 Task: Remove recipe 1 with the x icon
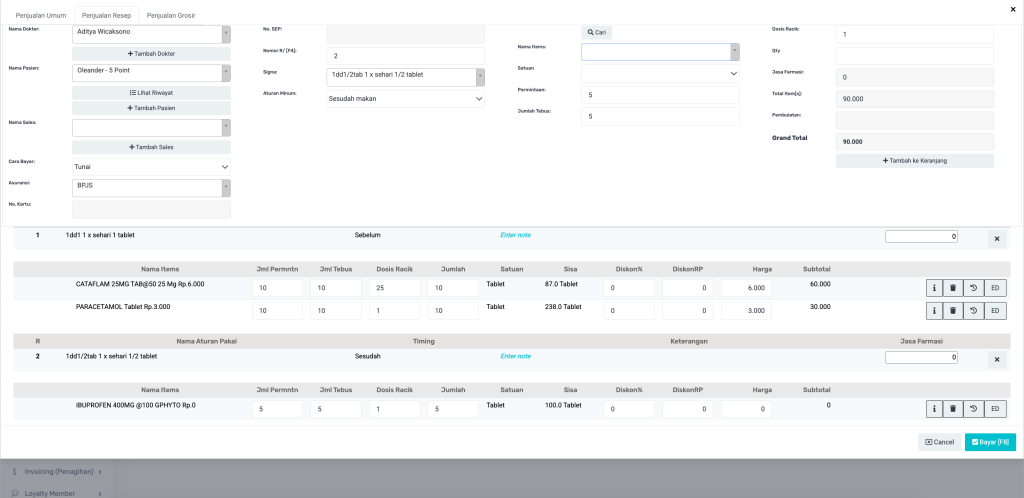pyautogui.click(x=997, y=238)
